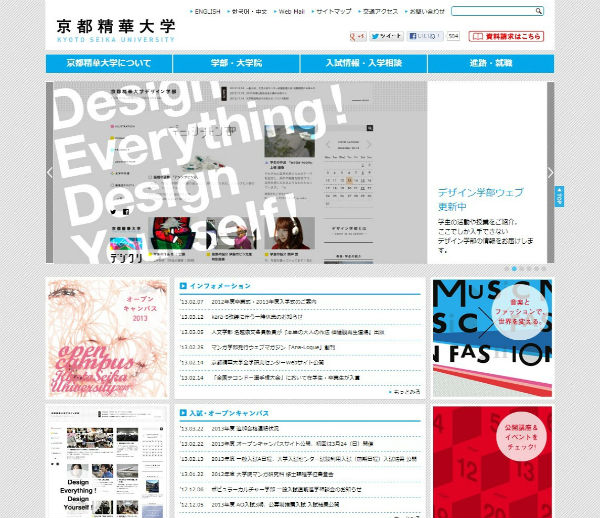Click the インフォメーション heading arrow icon
Image resolution: width=600 pixels, height=518 pixels.
pyautogui.click(x=183, y=286)
